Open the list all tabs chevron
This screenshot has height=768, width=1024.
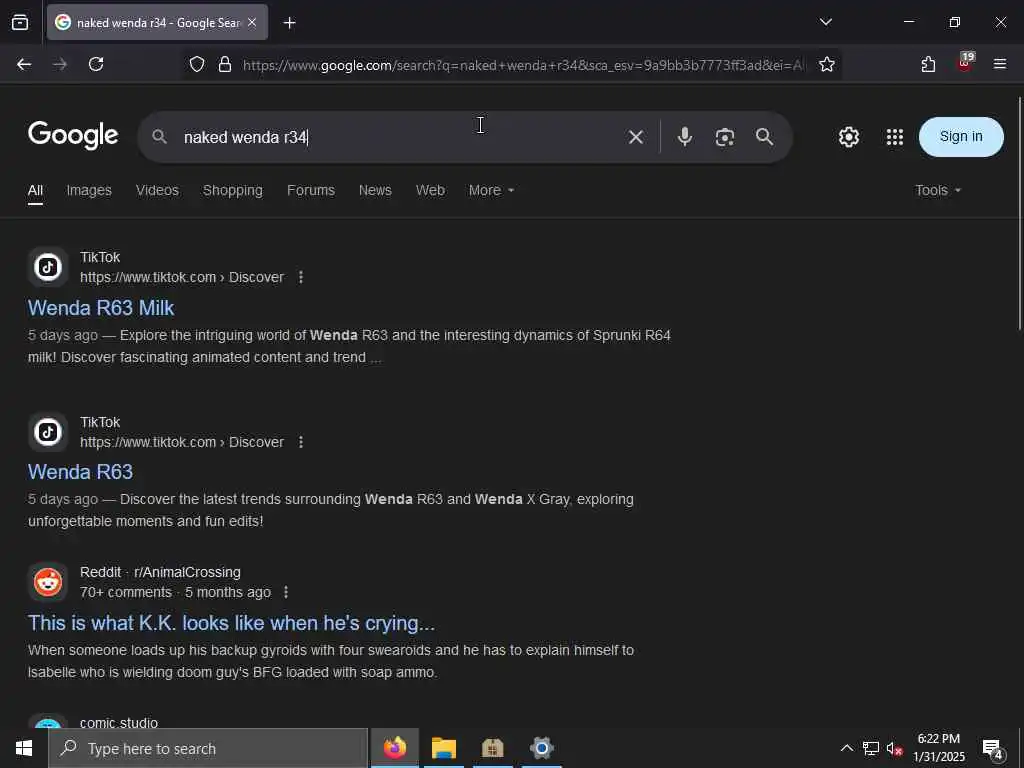pyautogui.click(x=825, y=22)
